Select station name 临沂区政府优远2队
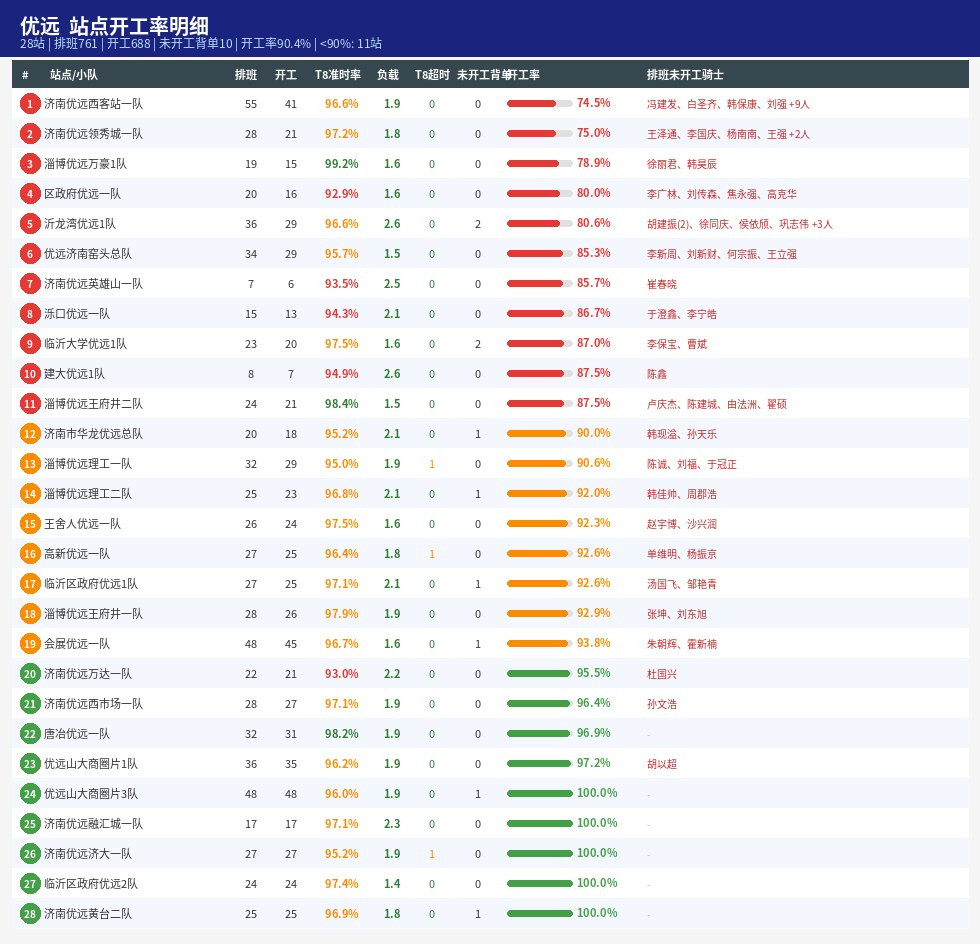Image resolution: width=980 pixels, height=944 pixels. pyautogui.click(x=91, y=884)
